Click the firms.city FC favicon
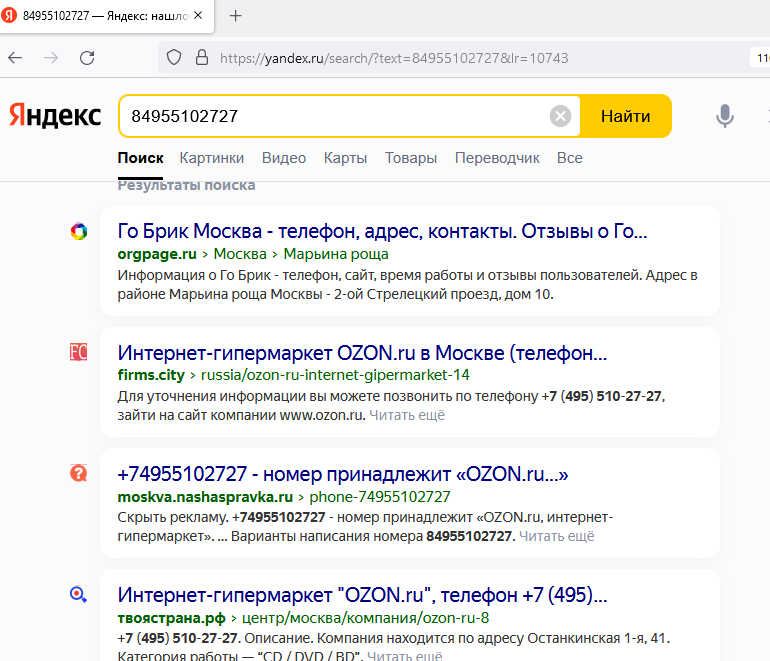Screen dimensions: 770x661 pos(79,352)
